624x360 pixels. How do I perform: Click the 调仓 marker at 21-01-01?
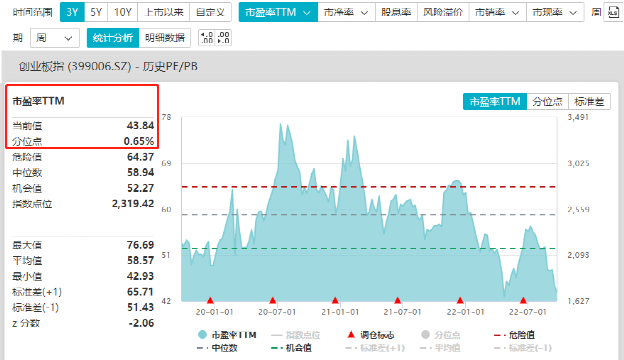pyautogui.click(x=335, y=300)
